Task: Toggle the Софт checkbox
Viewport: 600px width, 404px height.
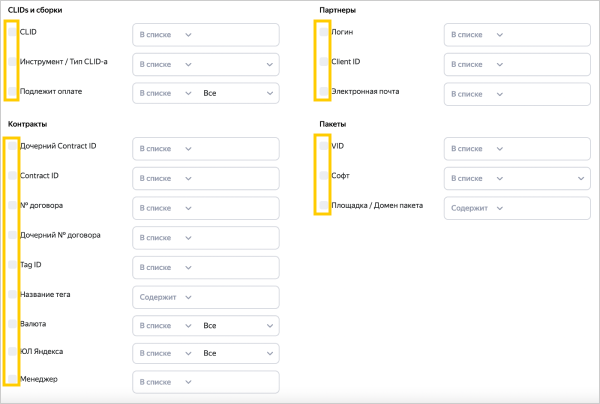Action: (323, 175)
